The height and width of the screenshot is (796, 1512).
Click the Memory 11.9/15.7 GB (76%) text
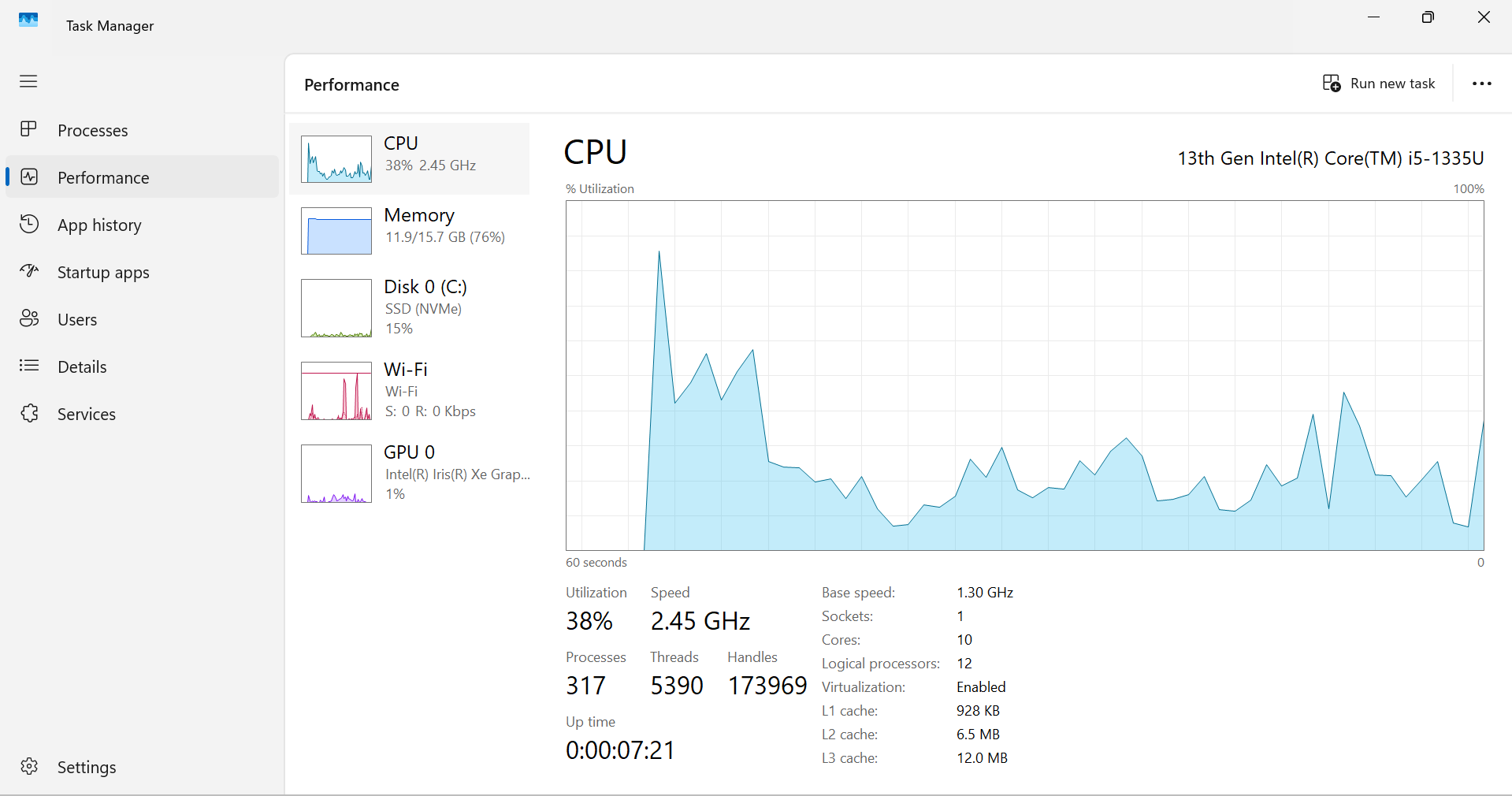(x=445, y=237)
